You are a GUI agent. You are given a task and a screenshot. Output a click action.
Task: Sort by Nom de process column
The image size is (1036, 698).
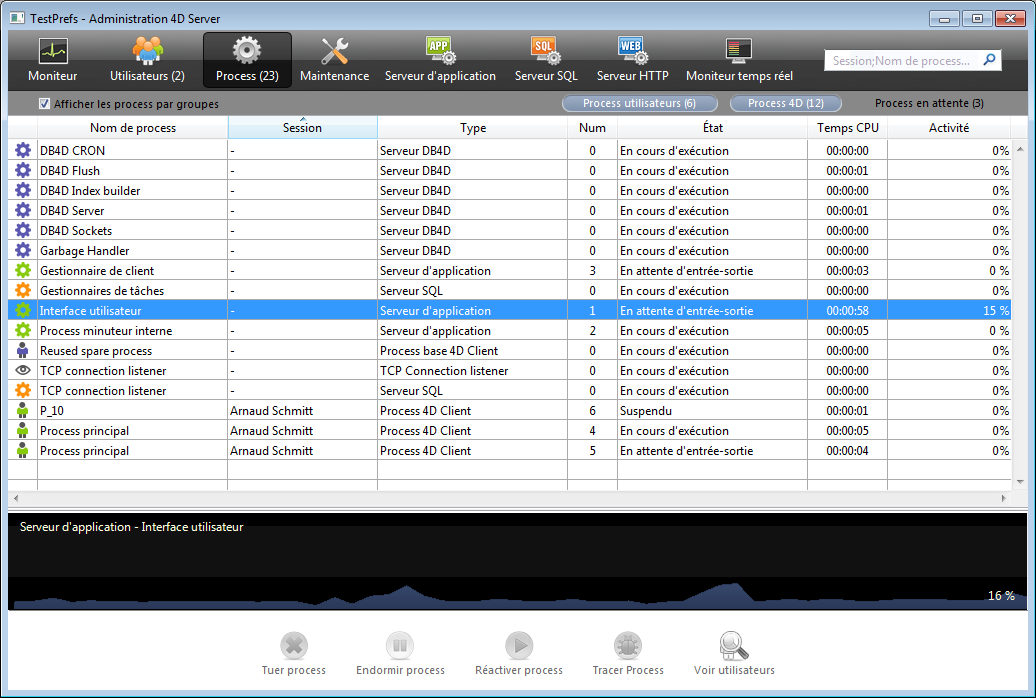pyautogui.click(x=132, y=128)
